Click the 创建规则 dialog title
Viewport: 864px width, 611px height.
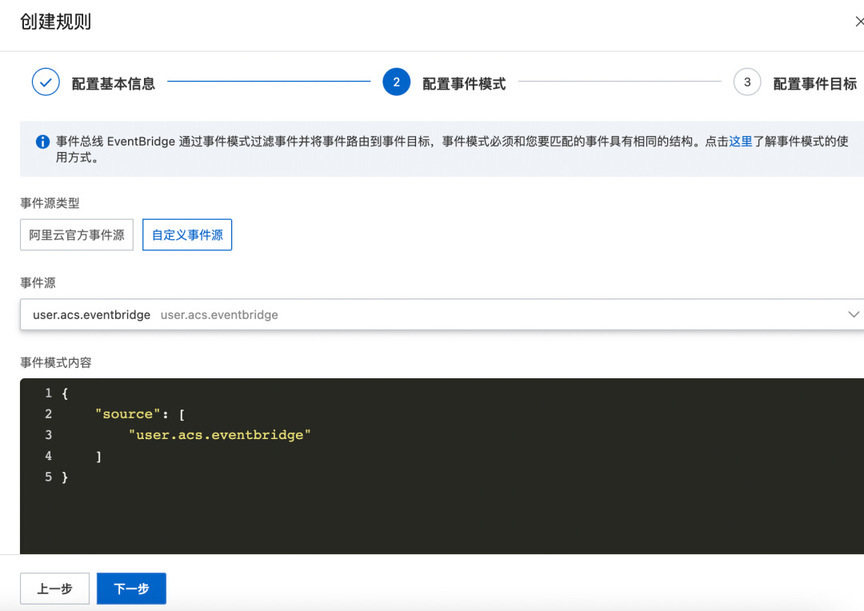56,21
